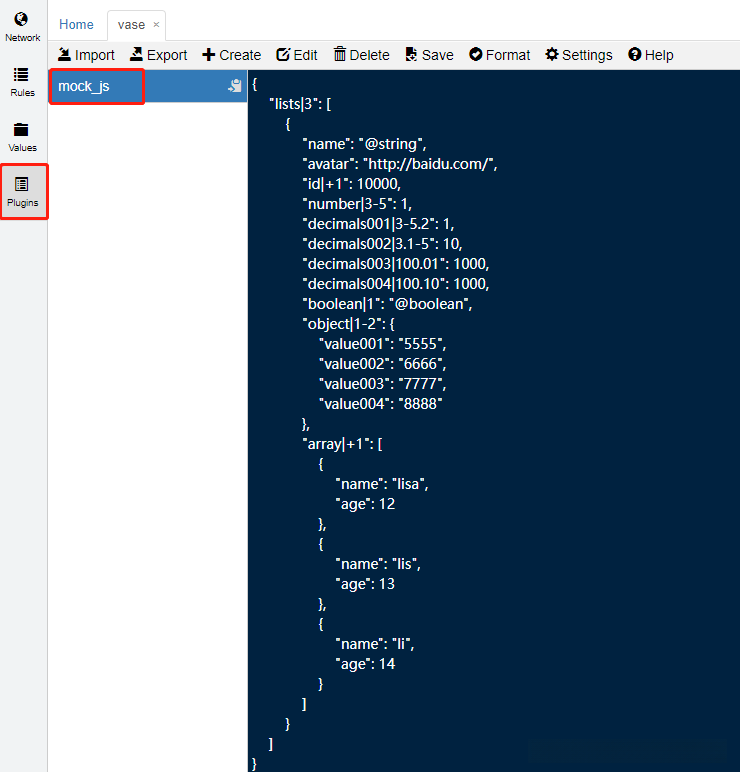
Task: Select the vase tab
Action: pos(131,25)
